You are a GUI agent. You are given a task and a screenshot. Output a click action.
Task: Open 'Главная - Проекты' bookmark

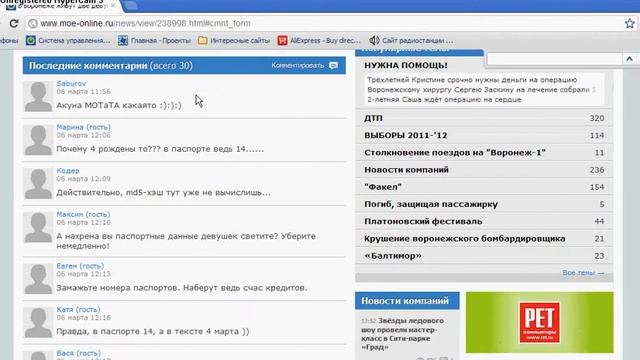pos(154,40)
